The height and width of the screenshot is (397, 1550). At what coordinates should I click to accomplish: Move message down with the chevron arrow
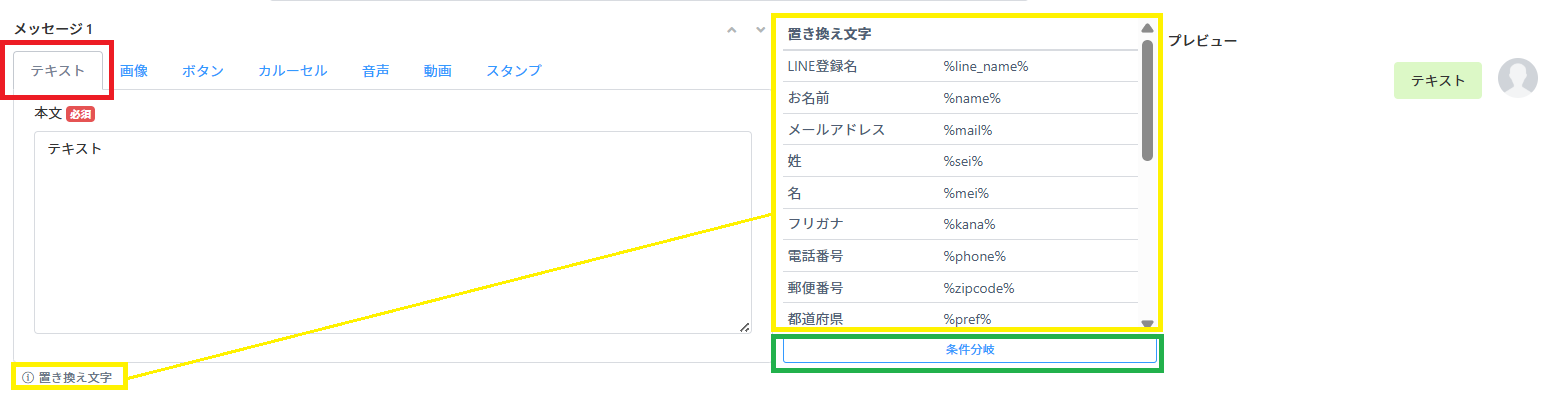760,29
